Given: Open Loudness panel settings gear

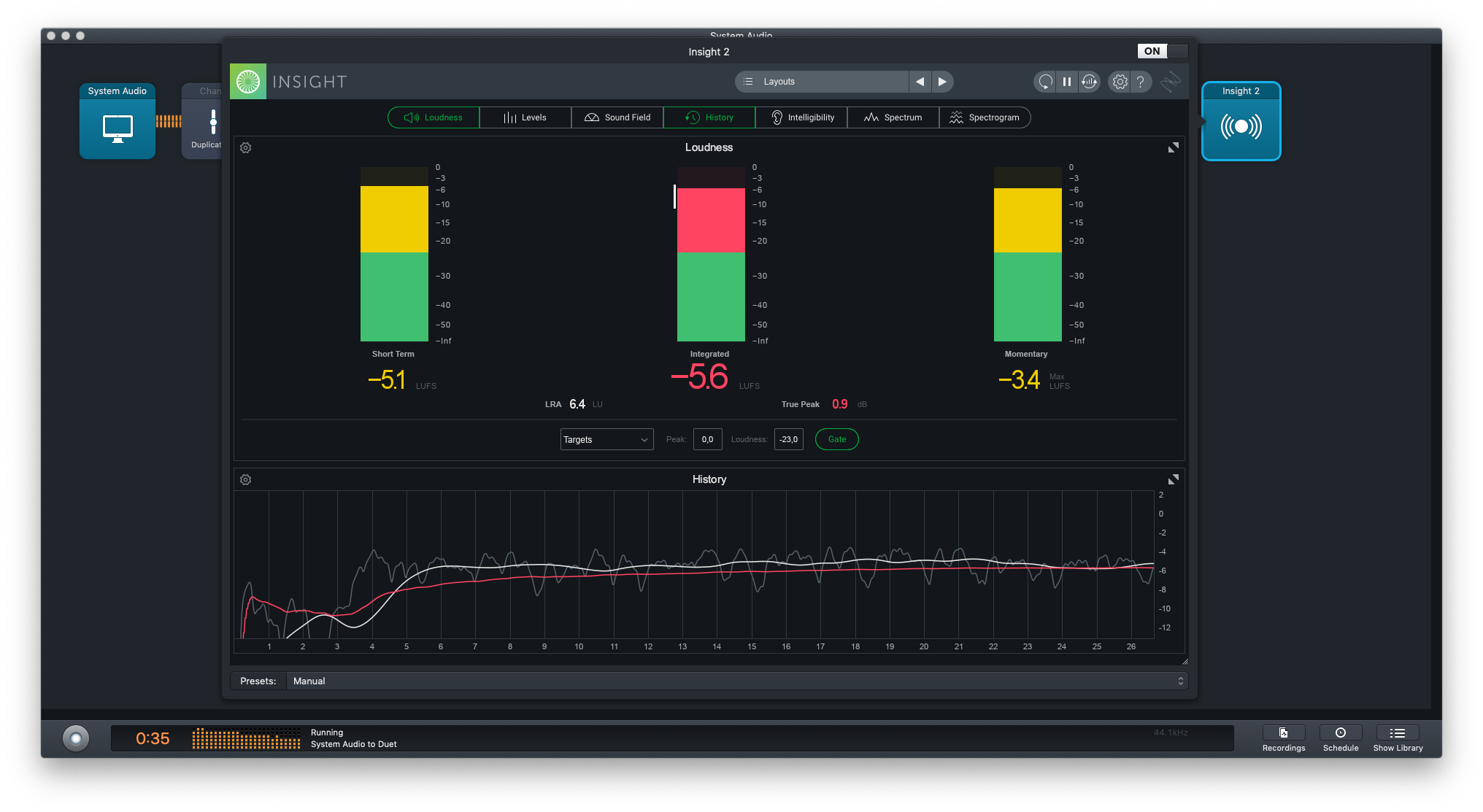Looking at the screenshot, I should [246, 148].
